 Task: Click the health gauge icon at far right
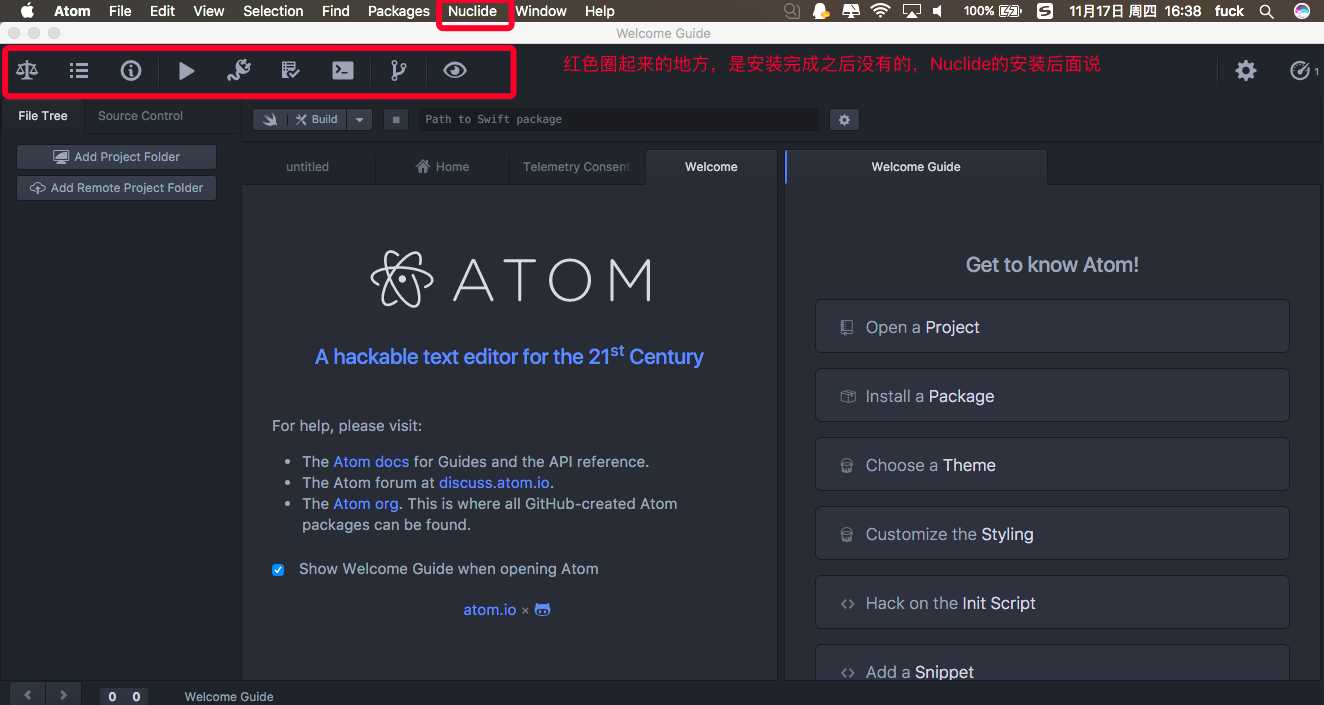coord(1300,71)
